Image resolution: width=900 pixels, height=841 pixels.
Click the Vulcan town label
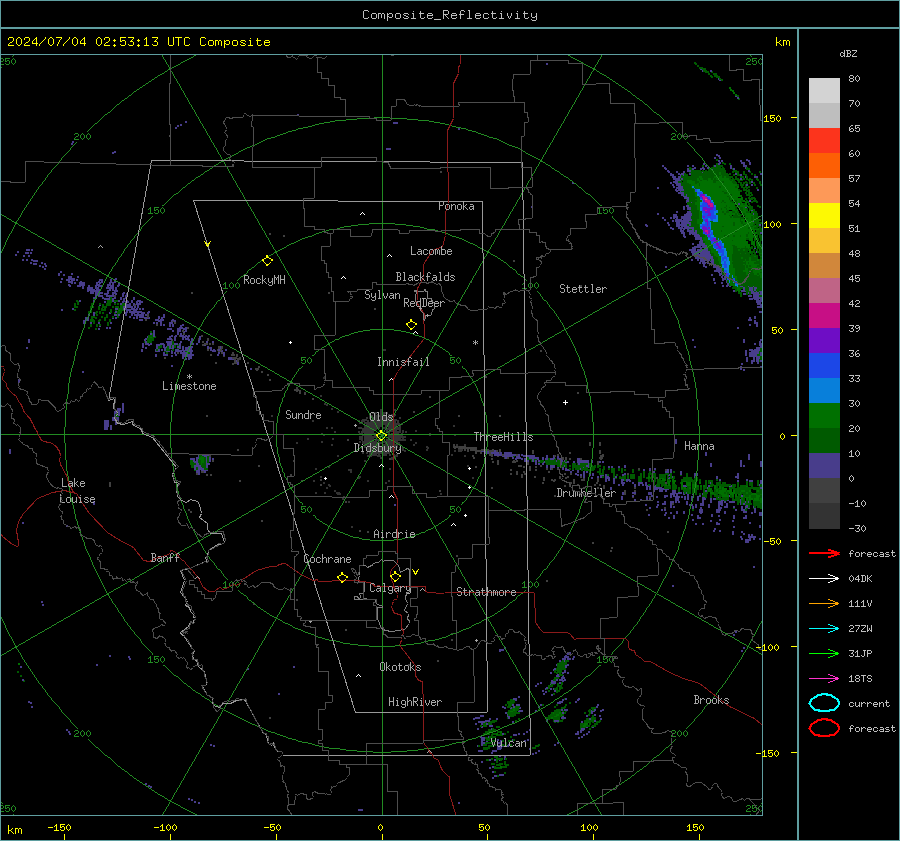coord(508,743)
